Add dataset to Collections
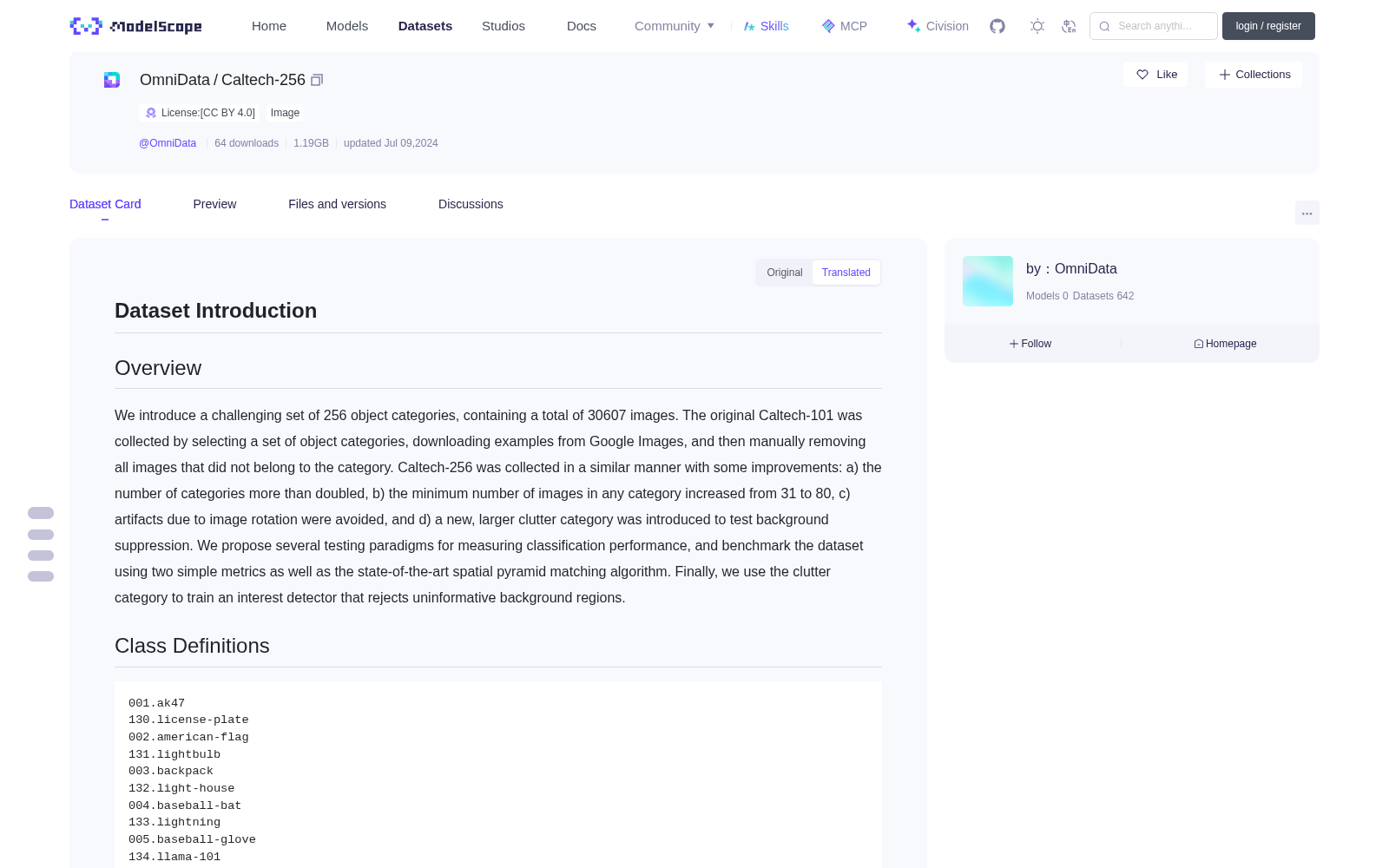 (x=1254, y=75)
